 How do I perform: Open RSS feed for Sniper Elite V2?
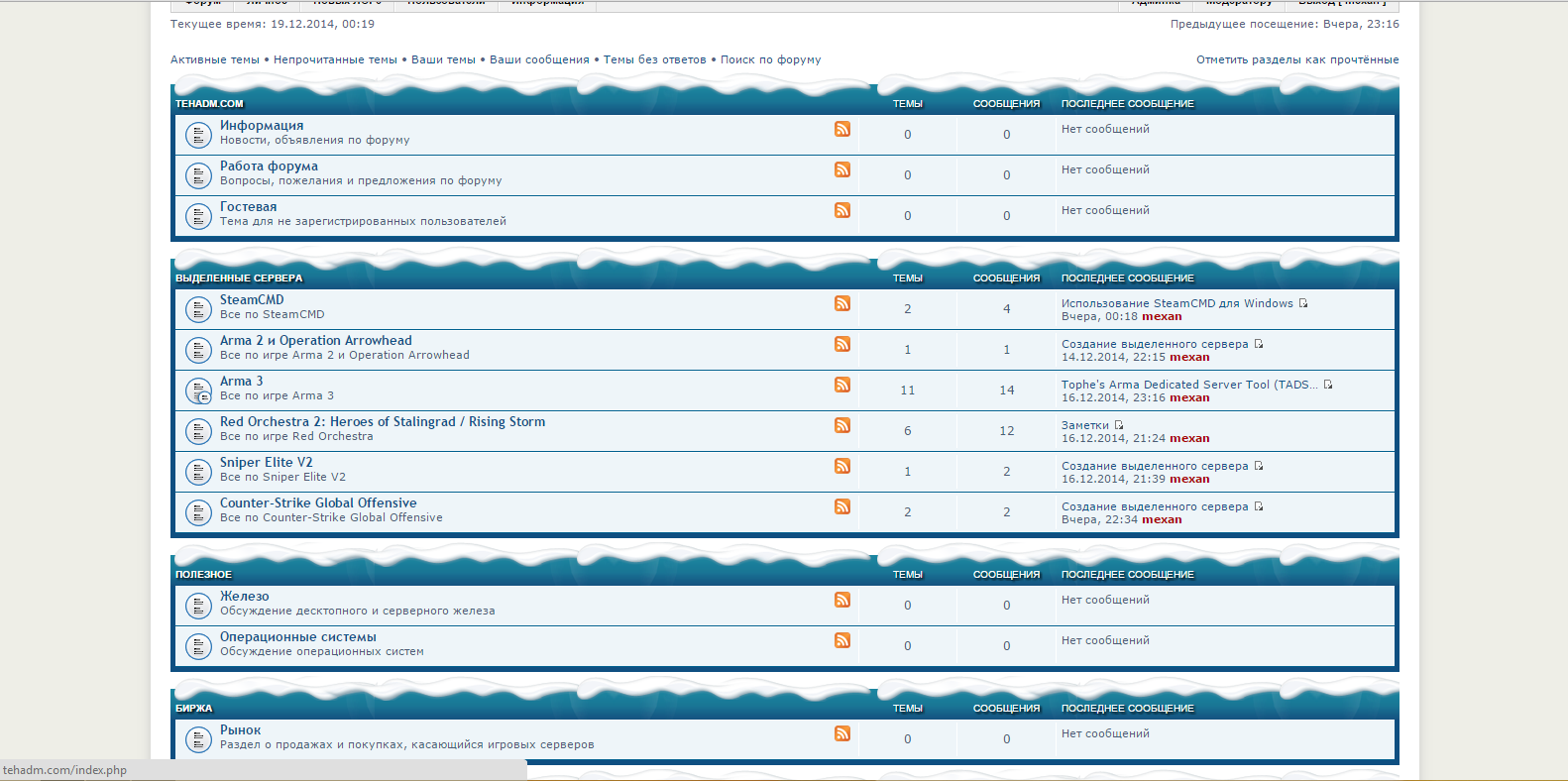(x=842, y=466)
